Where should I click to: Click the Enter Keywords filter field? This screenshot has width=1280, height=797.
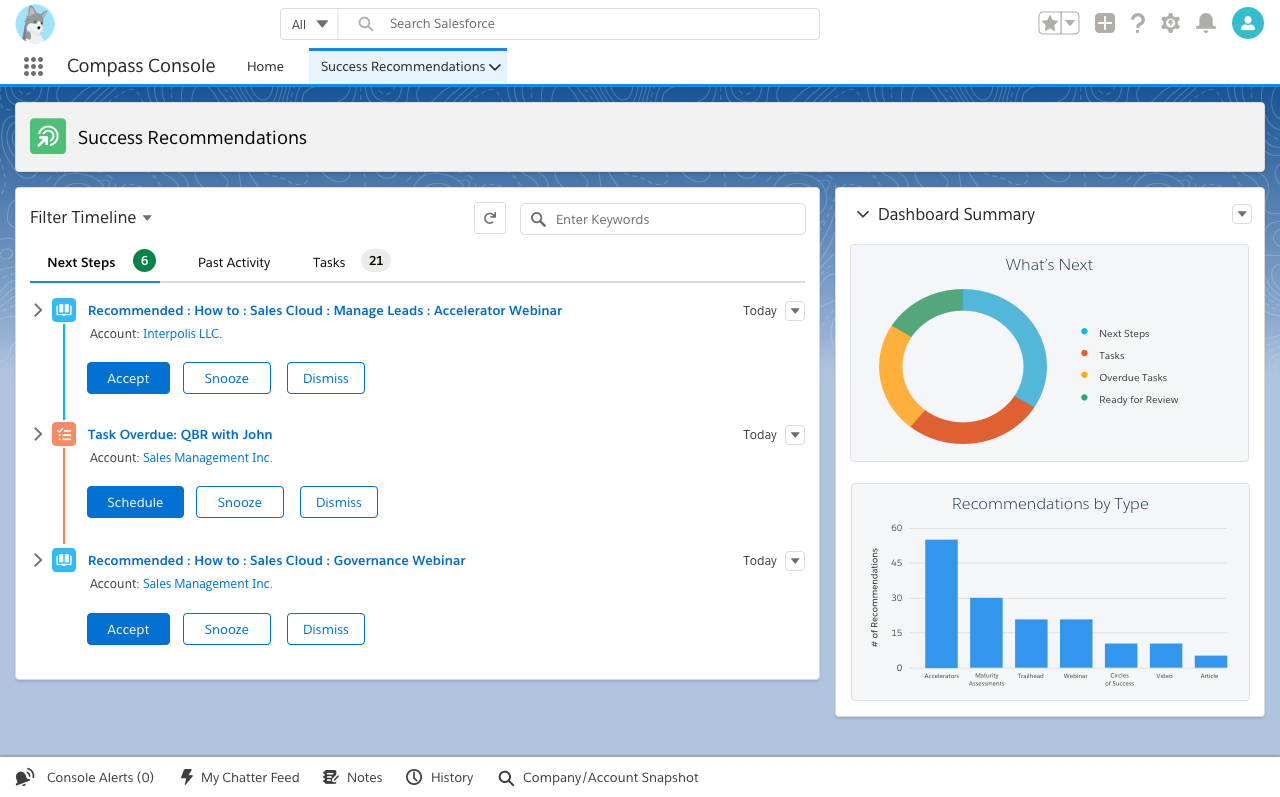tap(663, 219)
